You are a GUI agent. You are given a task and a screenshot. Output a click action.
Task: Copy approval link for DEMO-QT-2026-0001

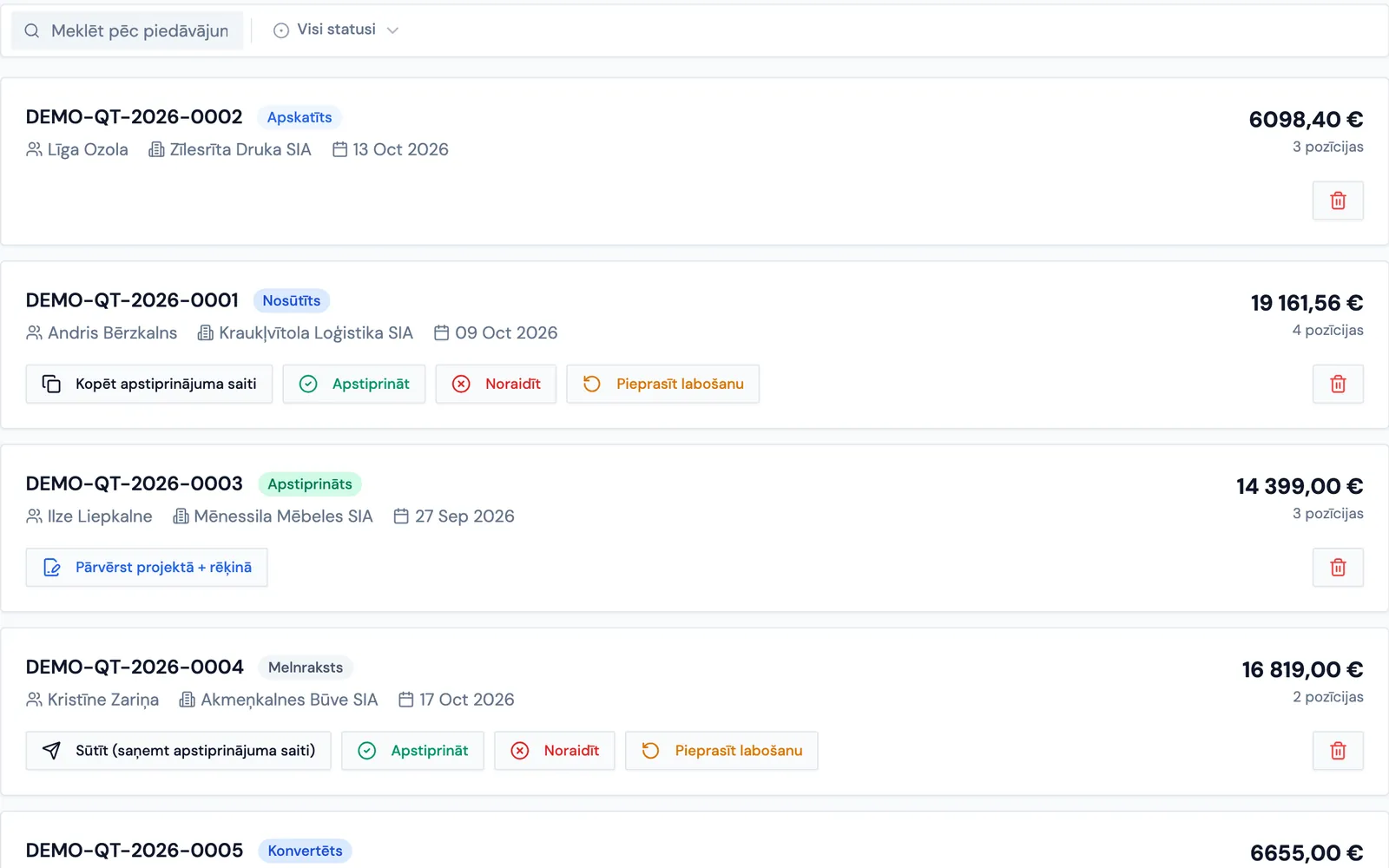click(149, 384)
